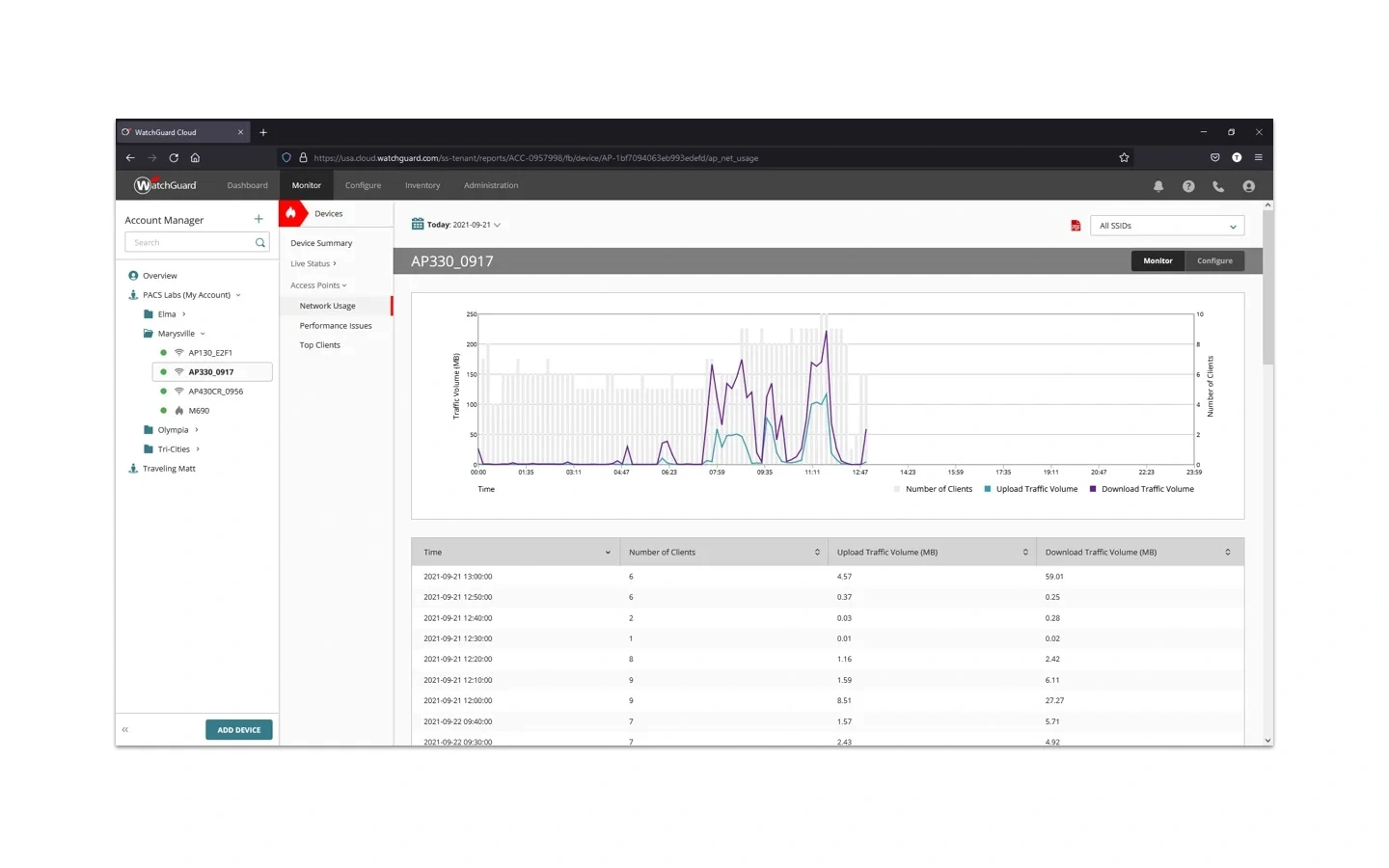This screenshot has height=868, width=1389.
Task: Export the report with the PDF icon
Action: (x=1076, y=226)
